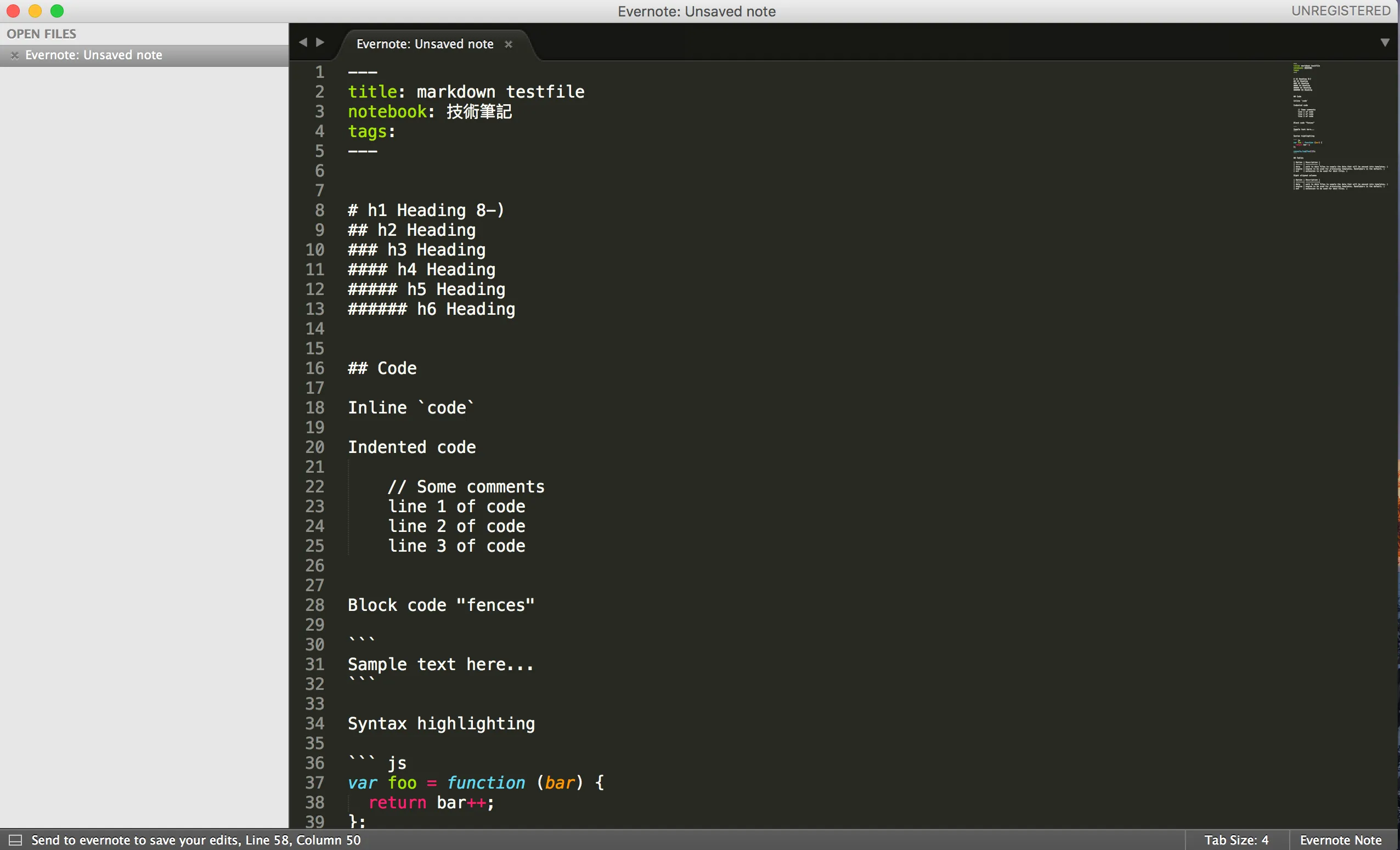Click the green fullscreen window button
1400x850 pixels.
pyautogui.click(x=57, y=11)
